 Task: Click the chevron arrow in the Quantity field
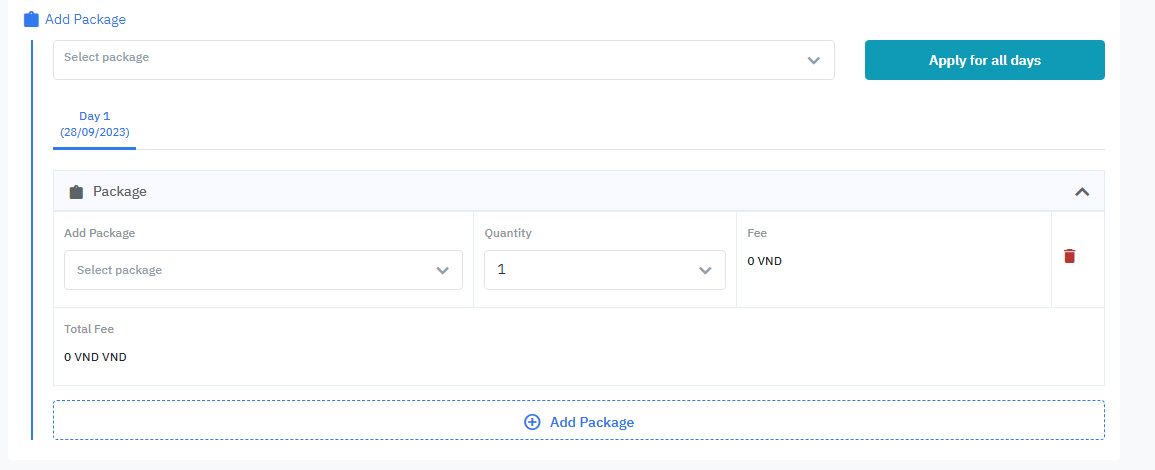(x=705, y=270)
